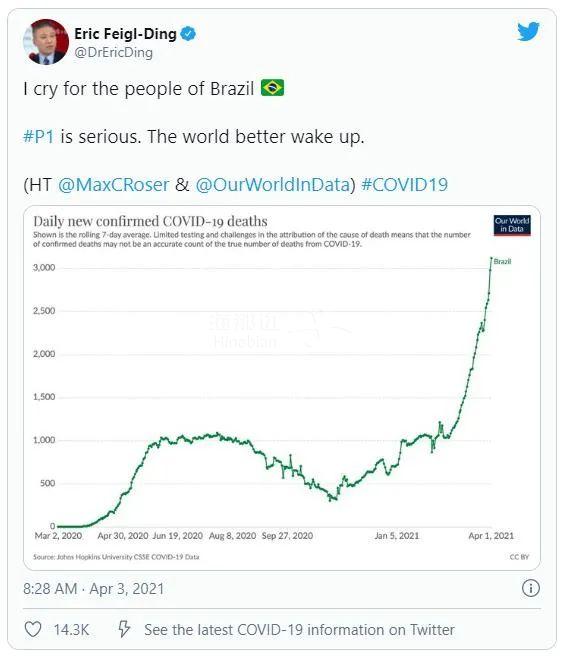
Task: Open the @OurWorldInData mention
Action: [x=273, y=185]
